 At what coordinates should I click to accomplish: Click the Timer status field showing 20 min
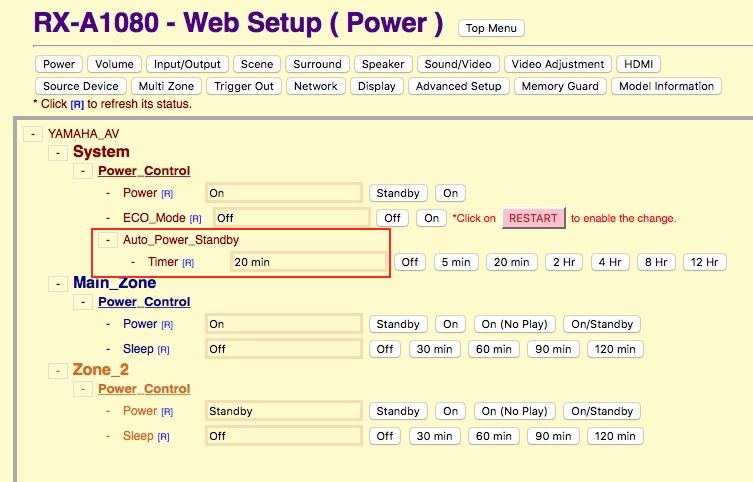point(308,262)
